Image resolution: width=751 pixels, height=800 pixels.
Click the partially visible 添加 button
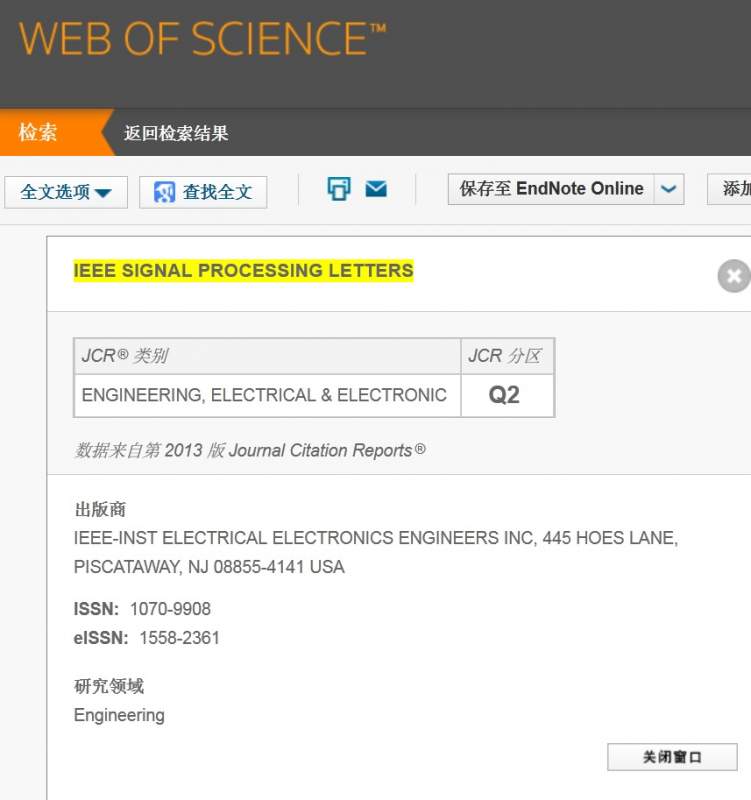pyautogui.click(x=734, y=189)
